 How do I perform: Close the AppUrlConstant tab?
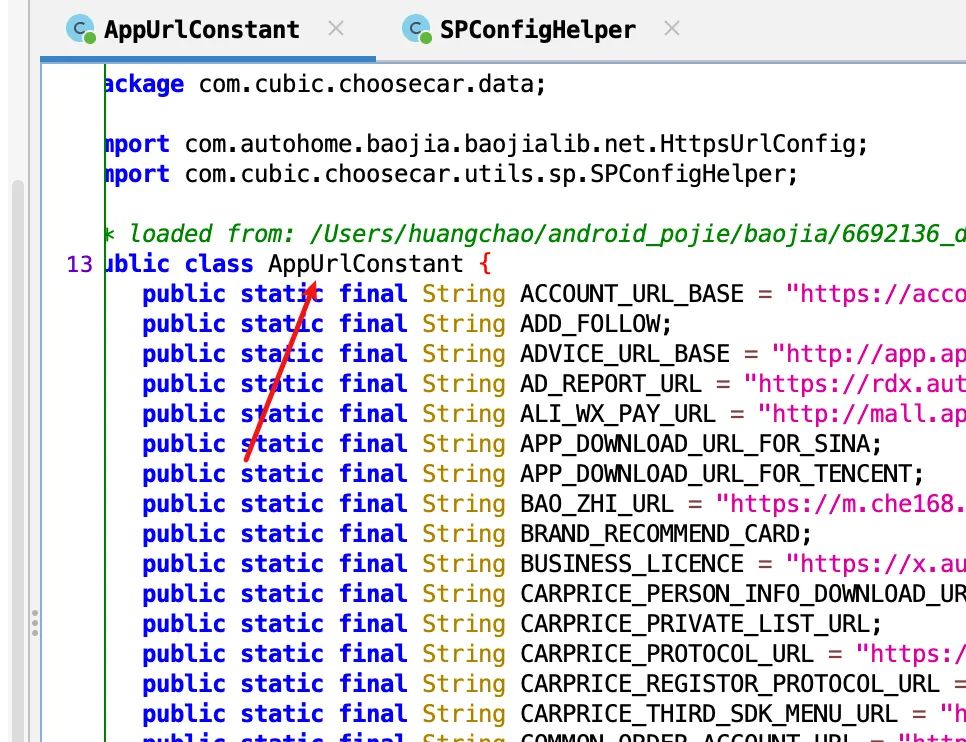[x=336, y=28]
